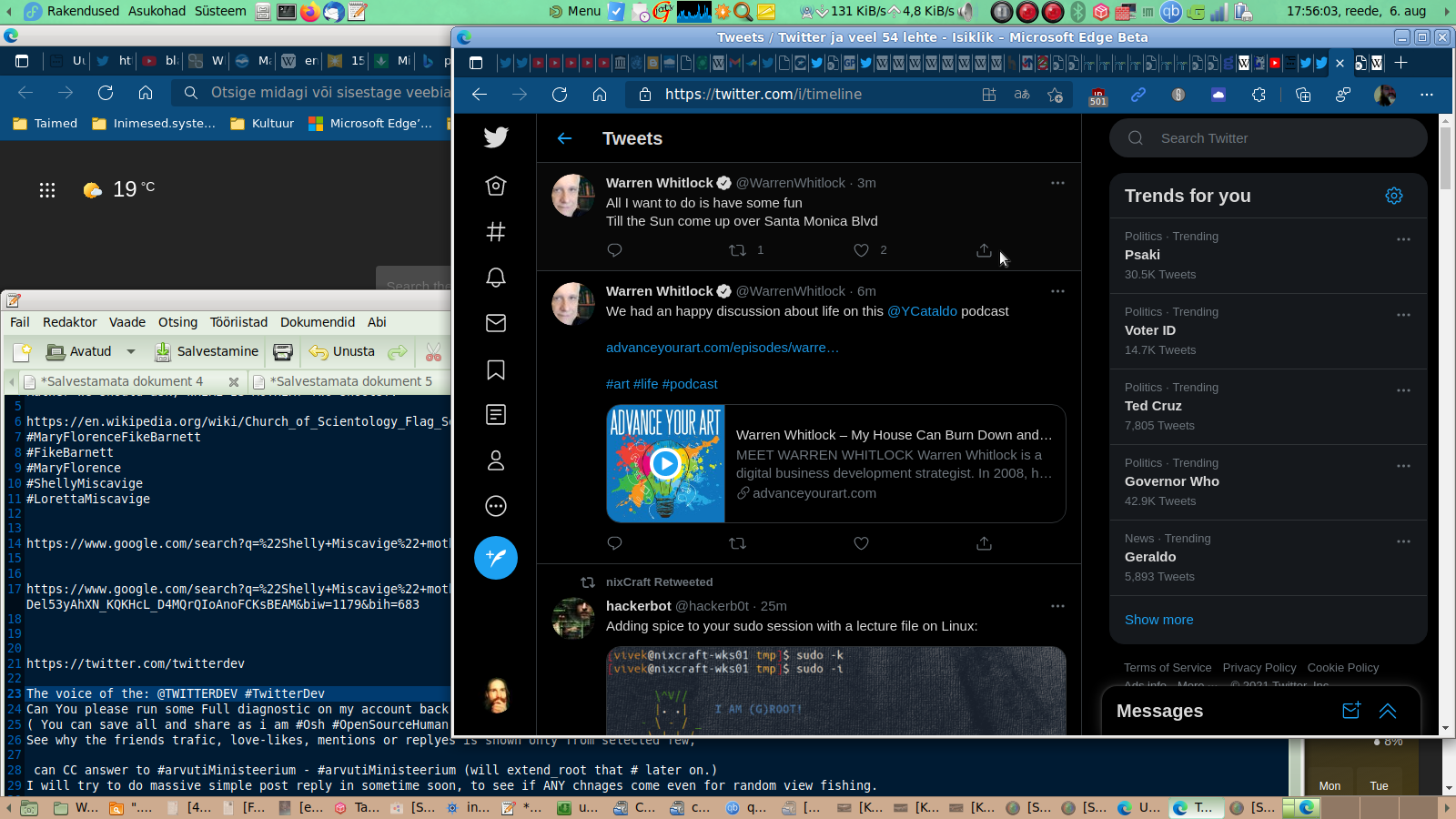The width and height of the screenshot is (1456, 819).
Task: Open more options for the Psaki trend
Action: pyautogui.click(x=1403, y=239)
